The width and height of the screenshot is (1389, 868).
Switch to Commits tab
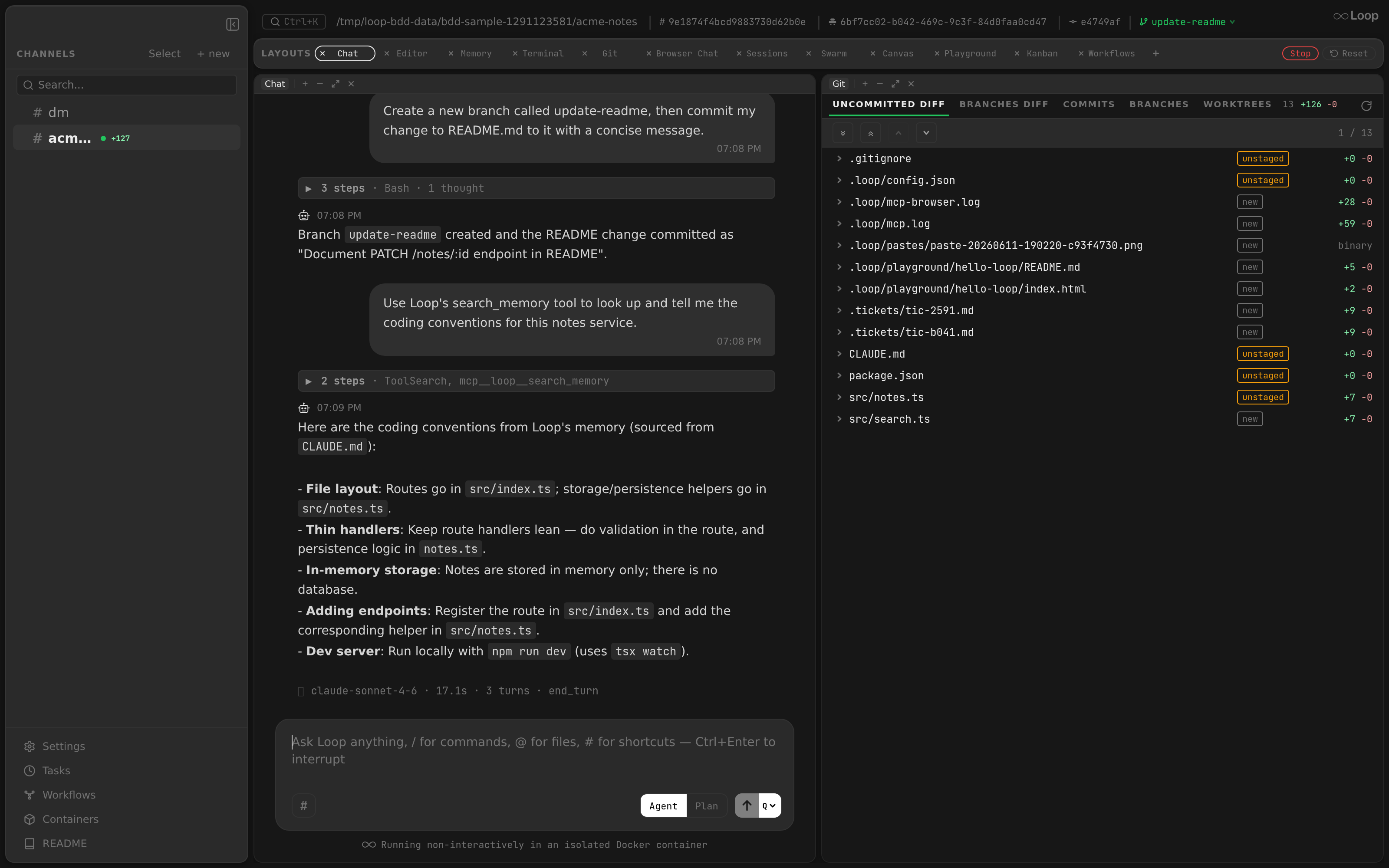point(1088,104)
